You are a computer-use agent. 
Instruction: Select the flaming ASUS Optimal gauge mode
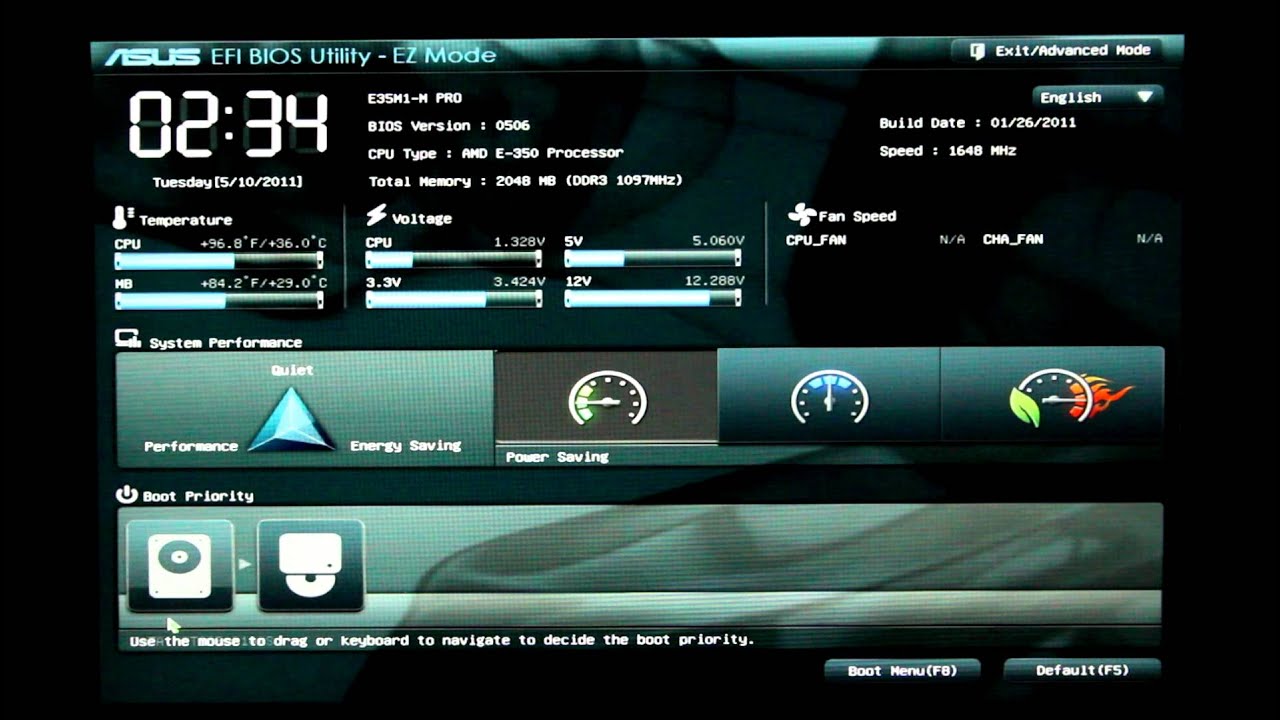[1052, 396]
